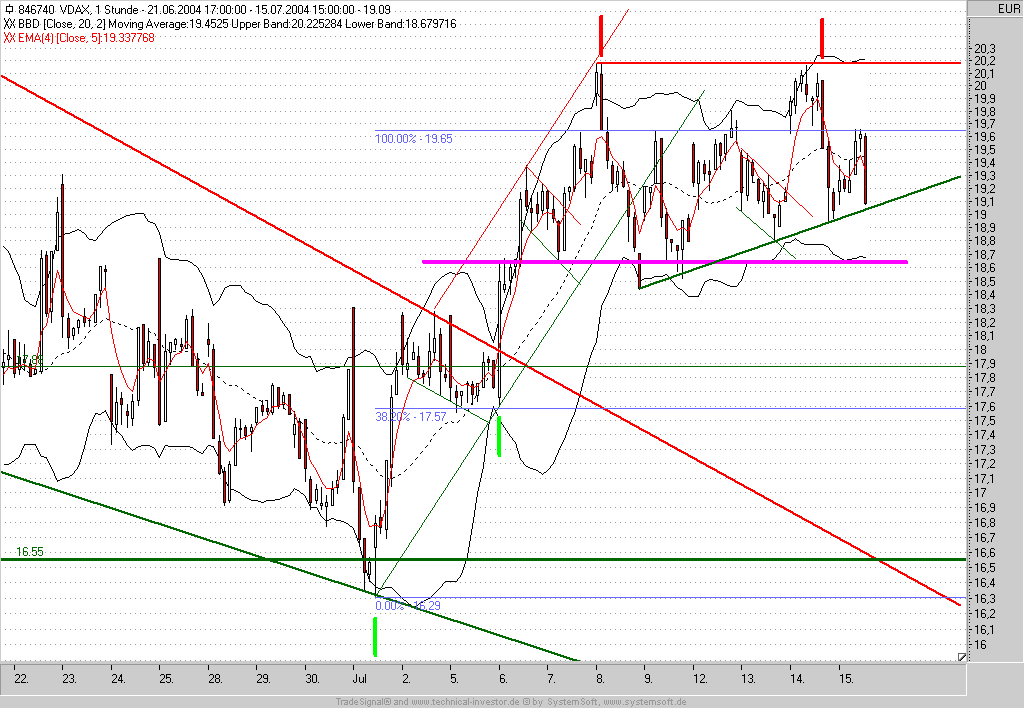The width and height of the screenshot is (1024, 708).
Task: Click the resize grip at chart corner
Action: point(961,656)
